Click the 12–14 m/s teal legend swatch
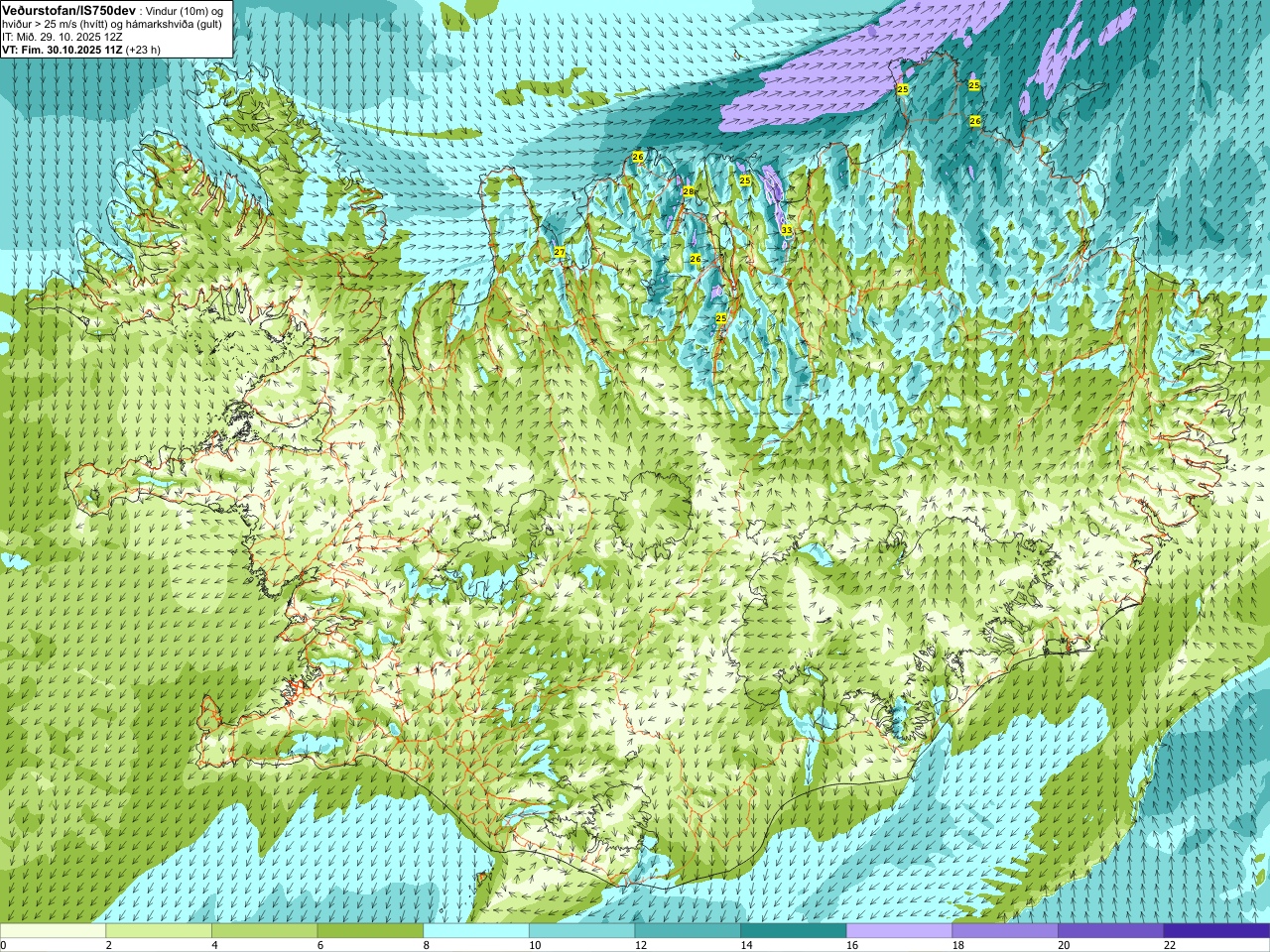This screenshot has height=952, width=1270. point(688,931)
